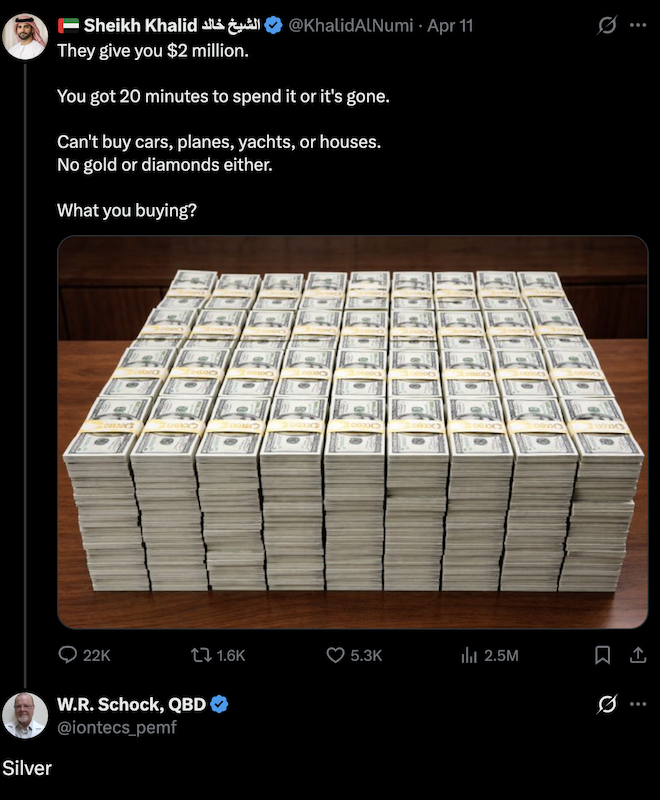Viewport: 660px width, 800px height.
Task: Bookmark Sheikh Khalid's post
Action: pyautogui.click(x=603, y=655)
